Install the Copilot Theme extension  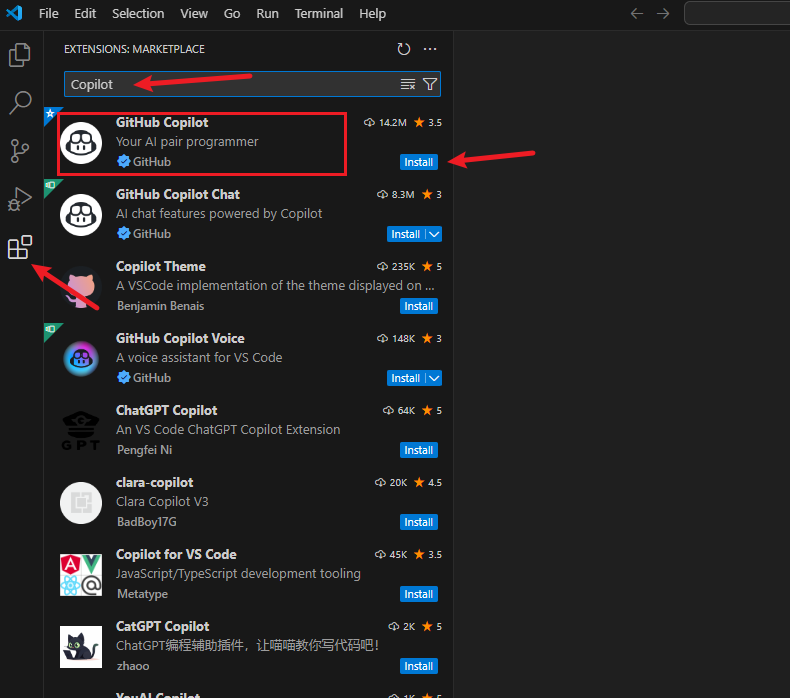coord(419,306)
